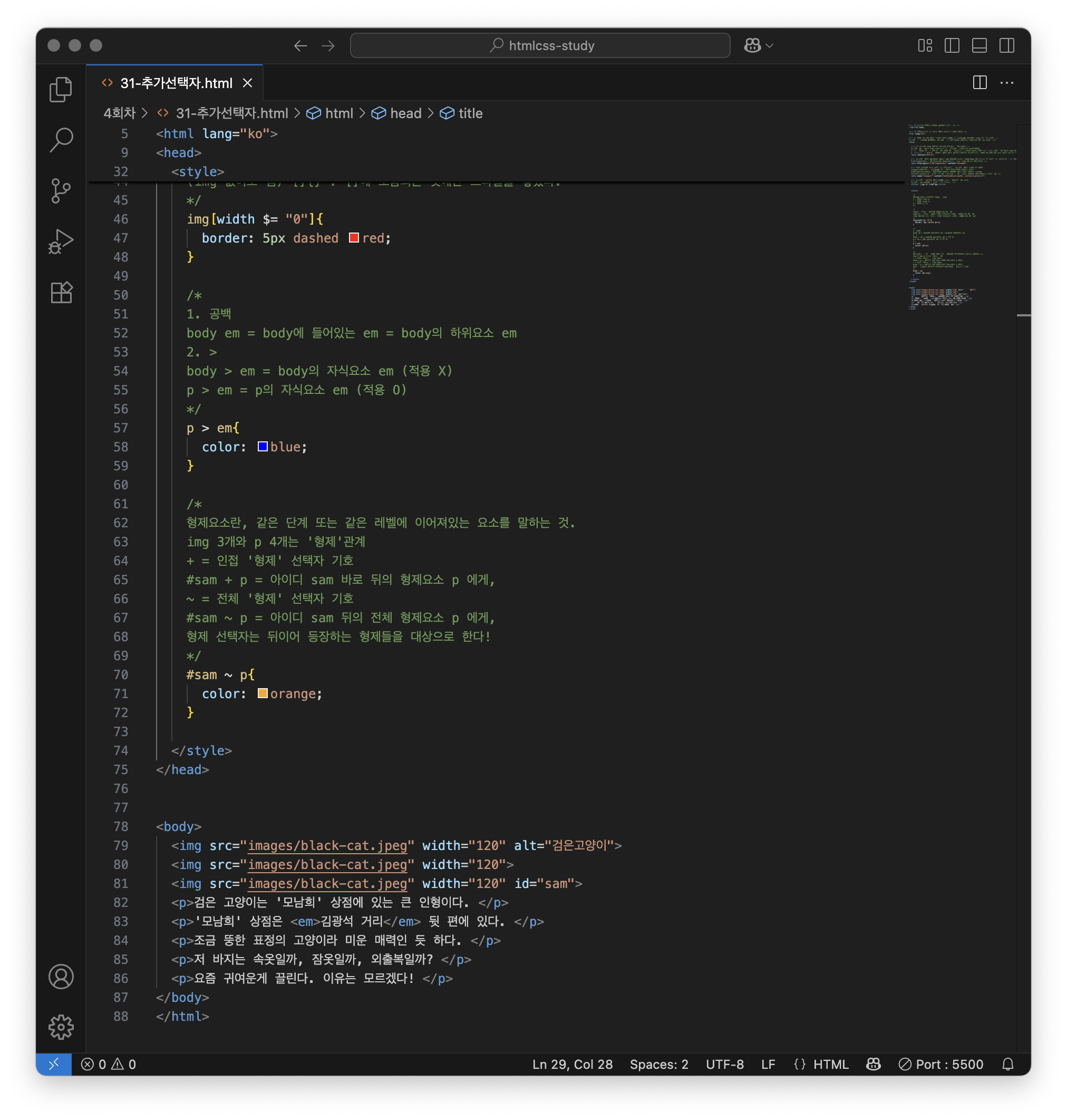
Task: Open the Source Control view
Action: tap(61, 190)
